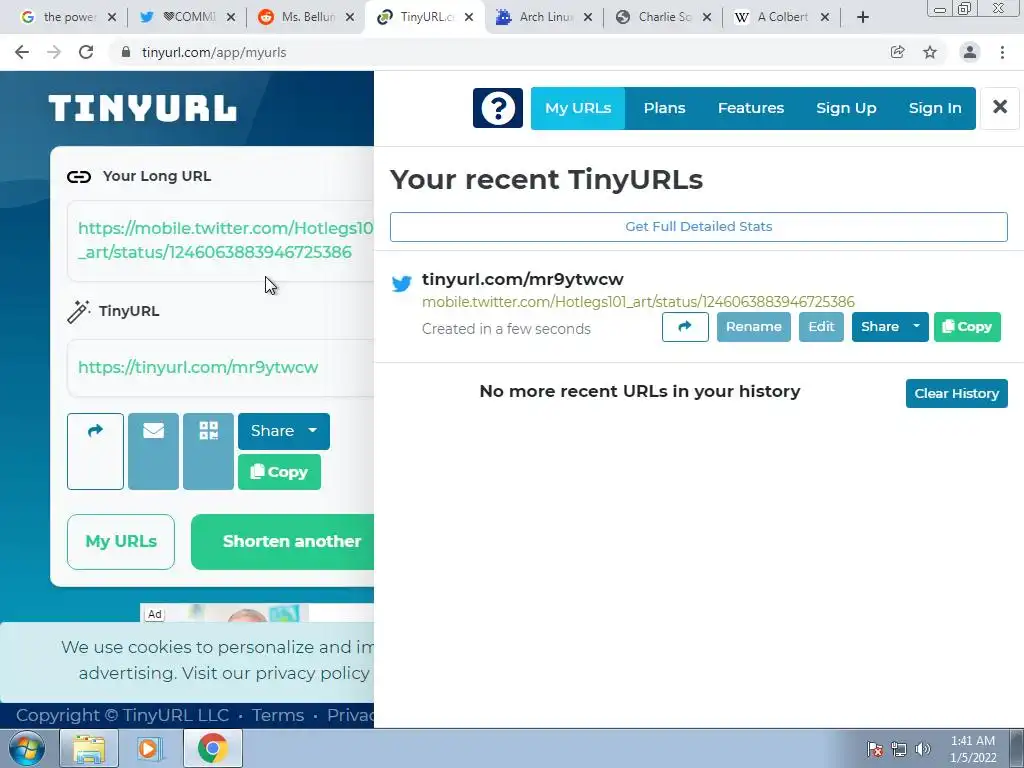Image resolution: width=1024 pixels, height=768 pixels.
Task: Open the help question mark icon
Action: pyautogui.click(x=498, y=108)
